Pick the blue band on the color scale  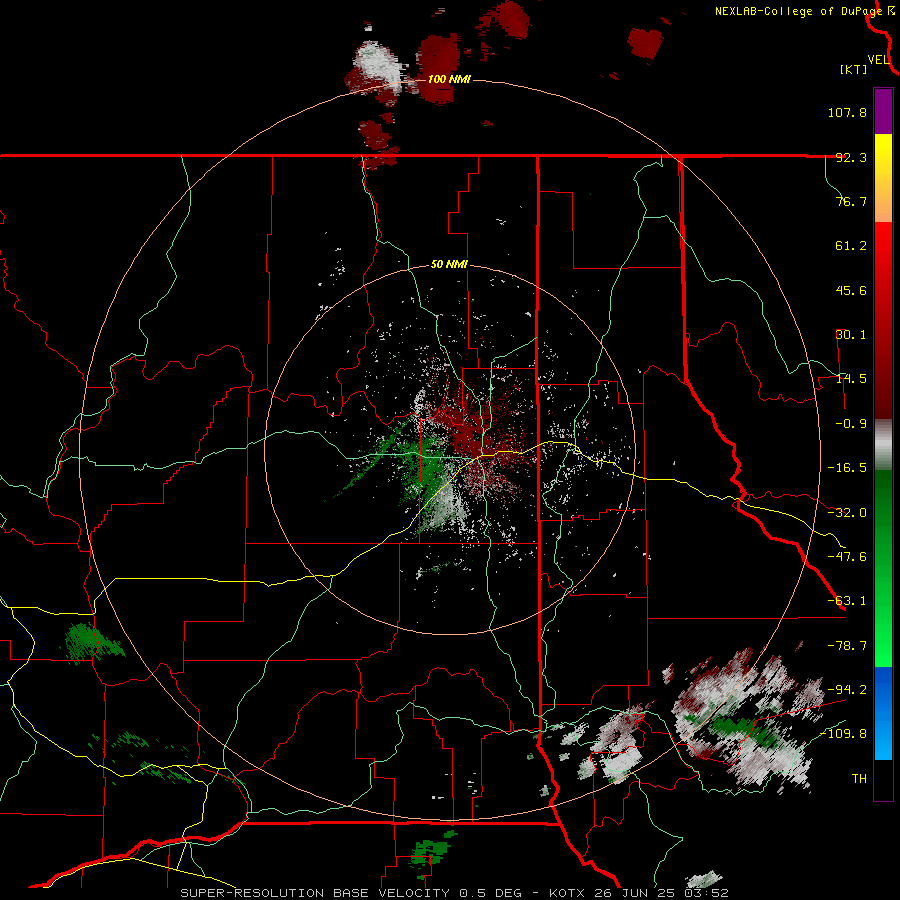883,713
